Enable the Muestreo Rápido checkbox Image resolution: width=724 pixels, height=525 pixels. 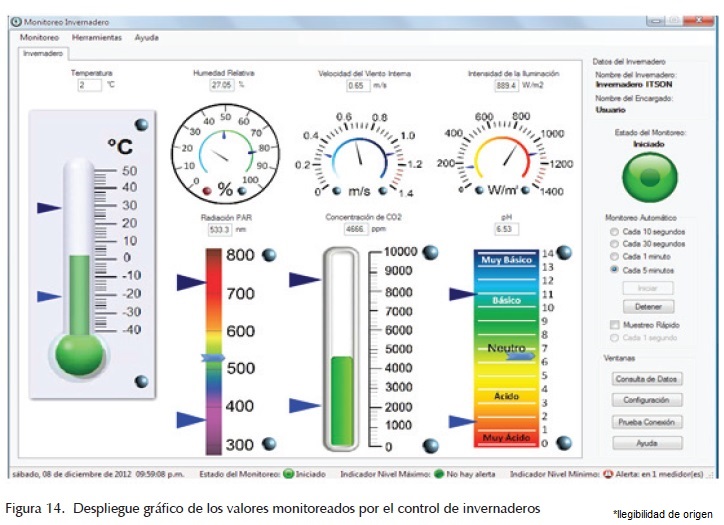click(614, 325)
